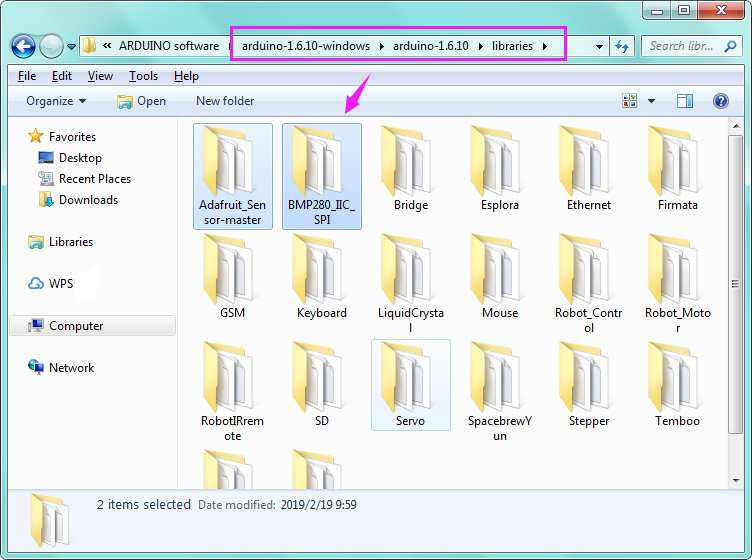
Task: Select the Adafruit_Sensor-master folder
Action: tap(233, 176)
